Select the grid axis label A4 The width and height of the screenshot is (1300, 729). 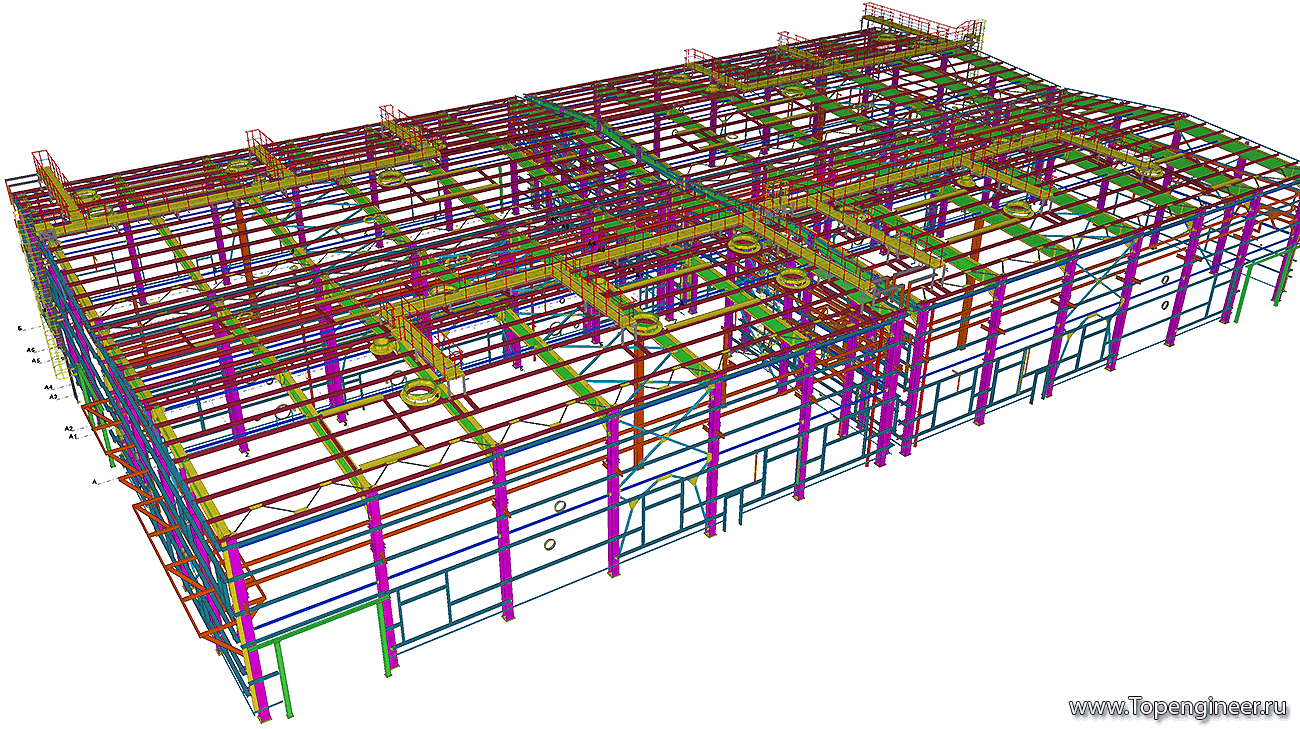pyautogui.click(x=48, y=387)
